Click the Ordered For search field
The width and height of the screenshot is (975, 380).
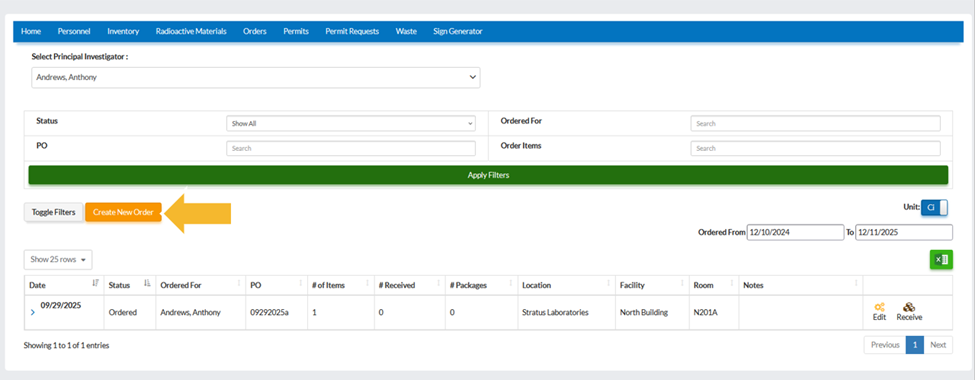pos(815,123)
